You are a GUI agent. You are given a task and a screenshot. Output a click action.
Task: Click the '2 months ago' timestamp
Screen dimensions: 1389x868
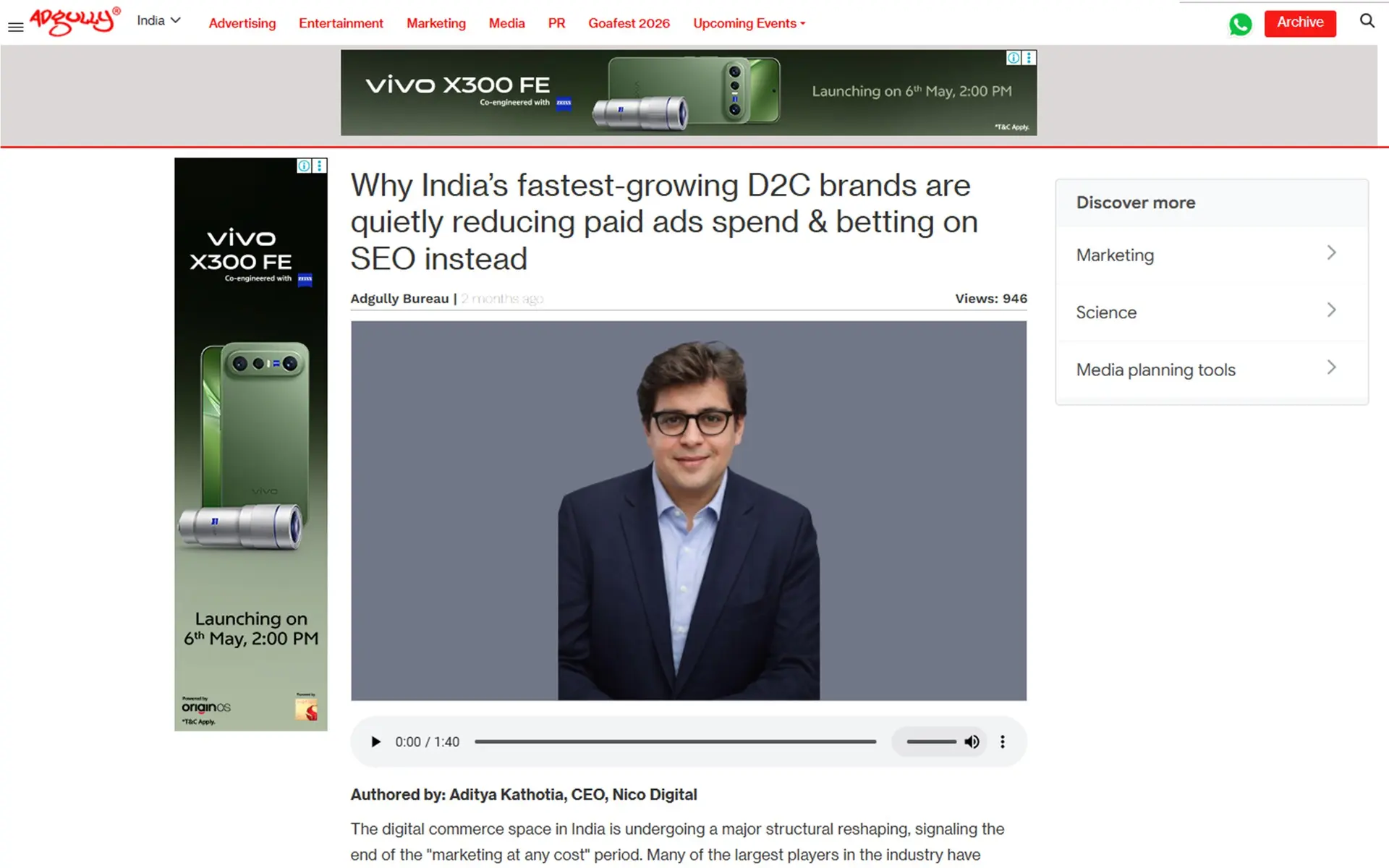pos(502,298)
